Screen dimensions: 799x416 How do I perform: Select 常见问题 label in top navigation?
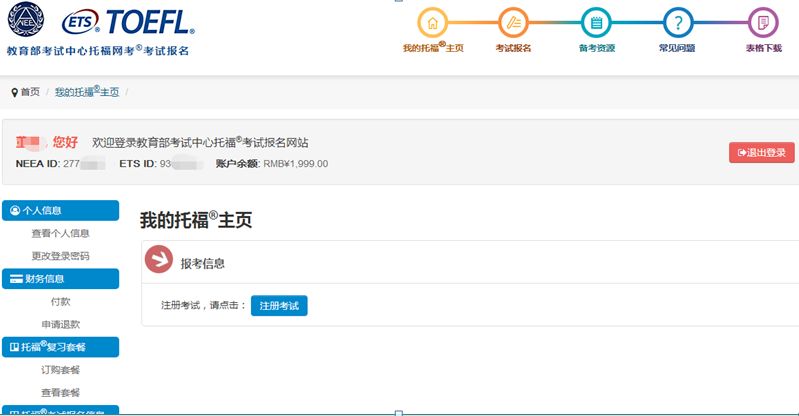(677, 48)
